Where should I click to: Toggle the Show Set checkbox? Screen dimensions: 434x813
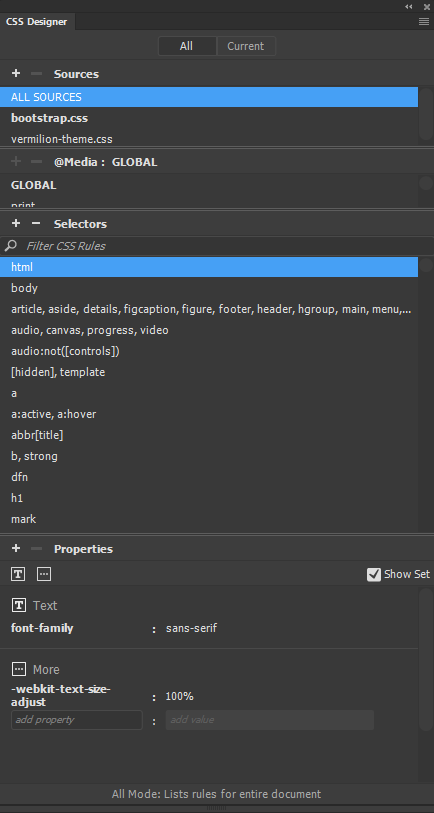pos(373,574)
